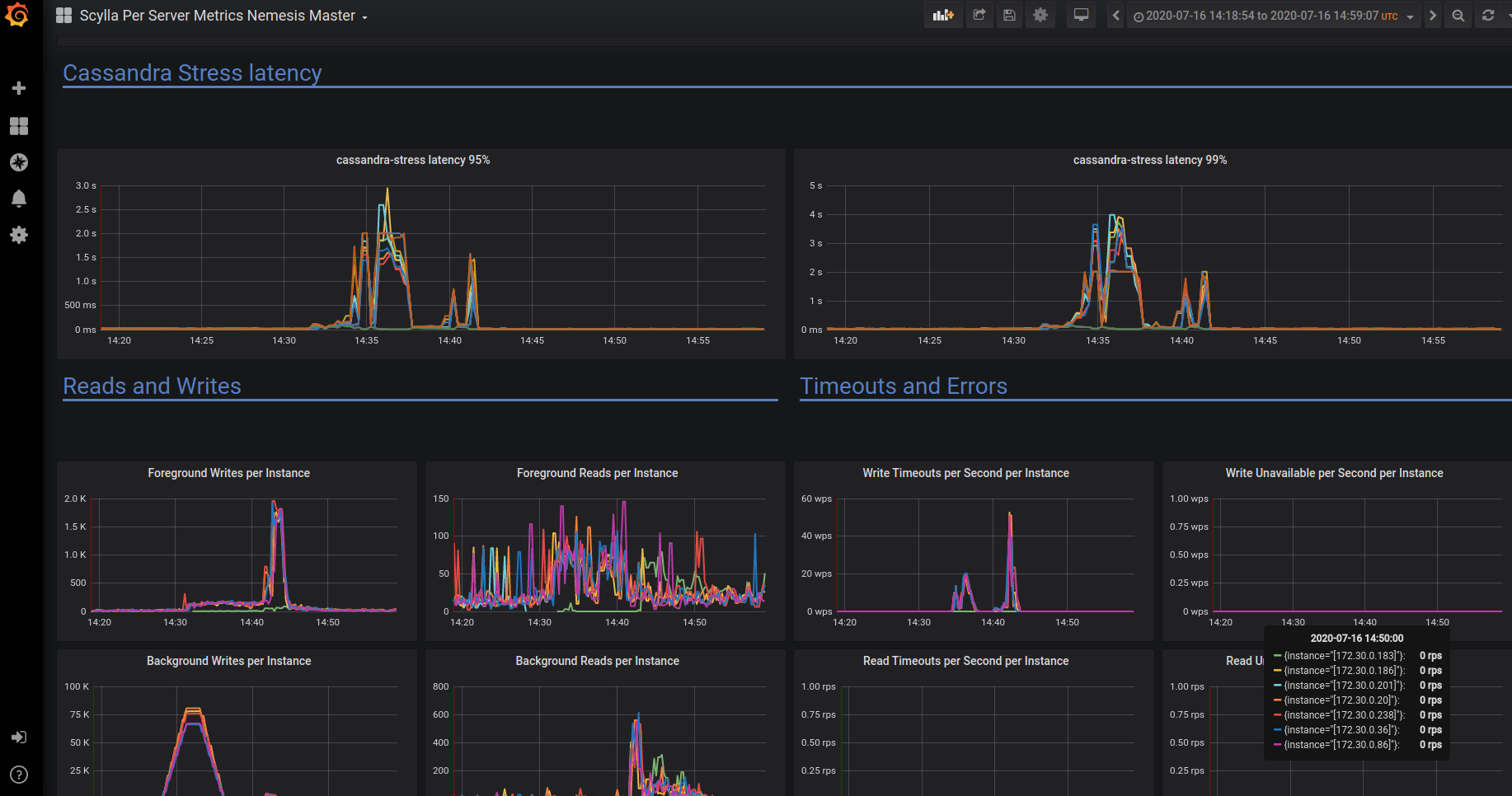
Task: Open Explore via the compass icon
Action: tap(18, 162)
